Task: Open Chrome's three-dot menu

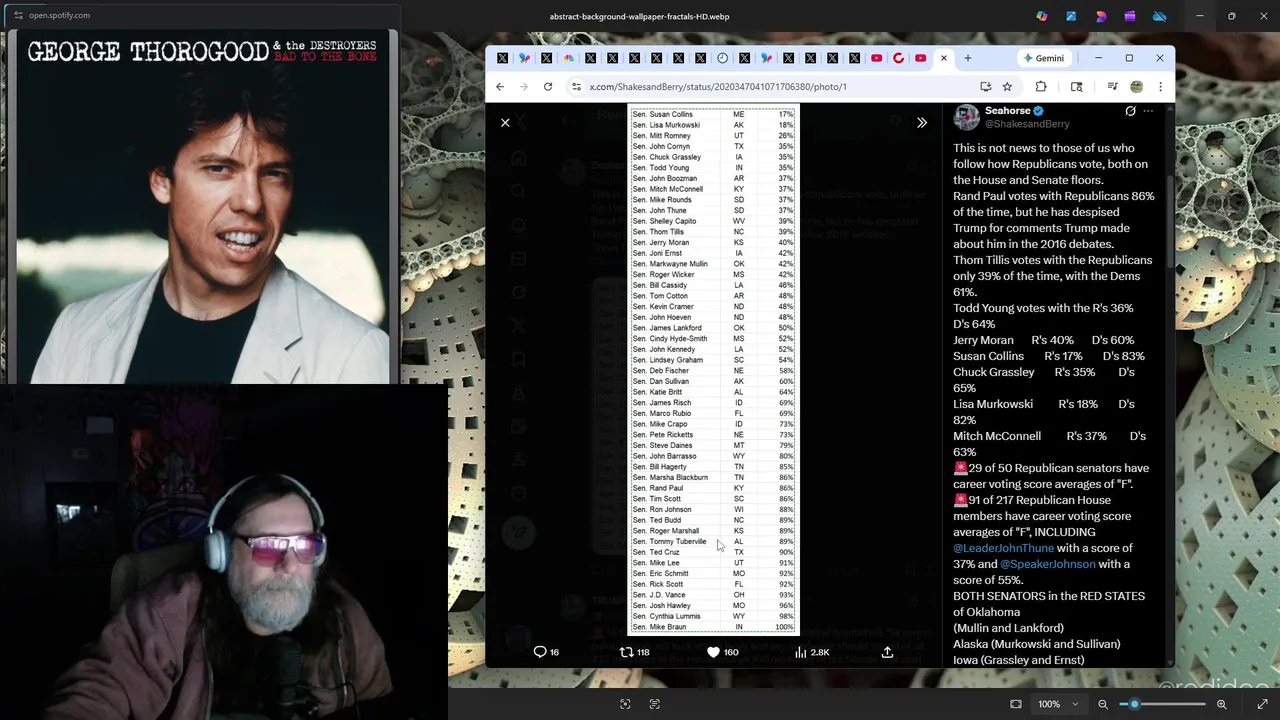Action: (1160, 87)
